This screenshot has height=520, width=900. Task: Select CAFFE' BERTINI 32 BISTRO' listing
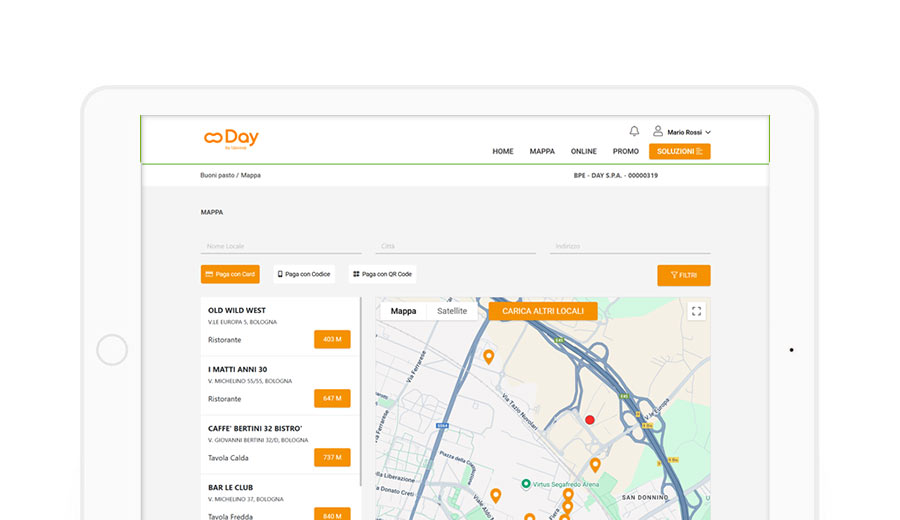click(x=280, y=445)
